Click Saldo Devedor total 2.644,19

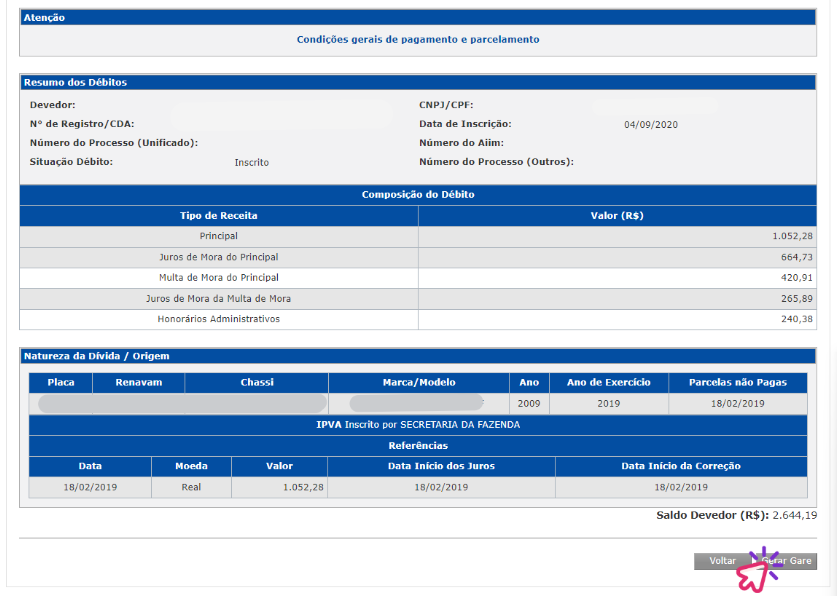coord(794,515)
